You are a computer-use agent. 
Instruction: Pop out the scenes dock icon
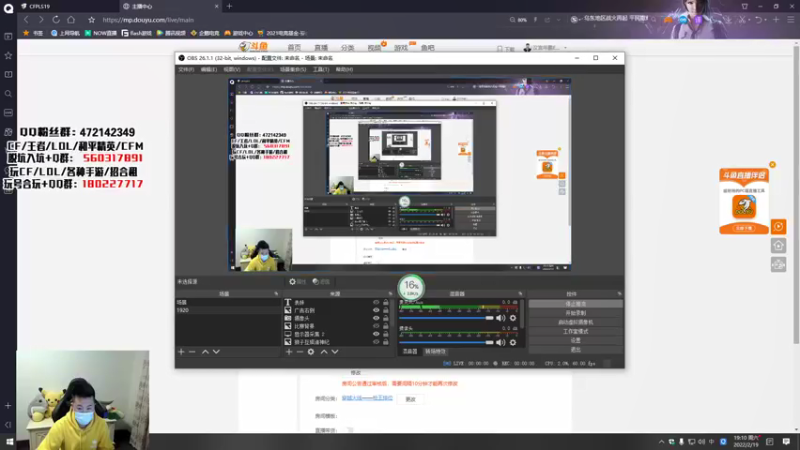[x=276, y=294]
